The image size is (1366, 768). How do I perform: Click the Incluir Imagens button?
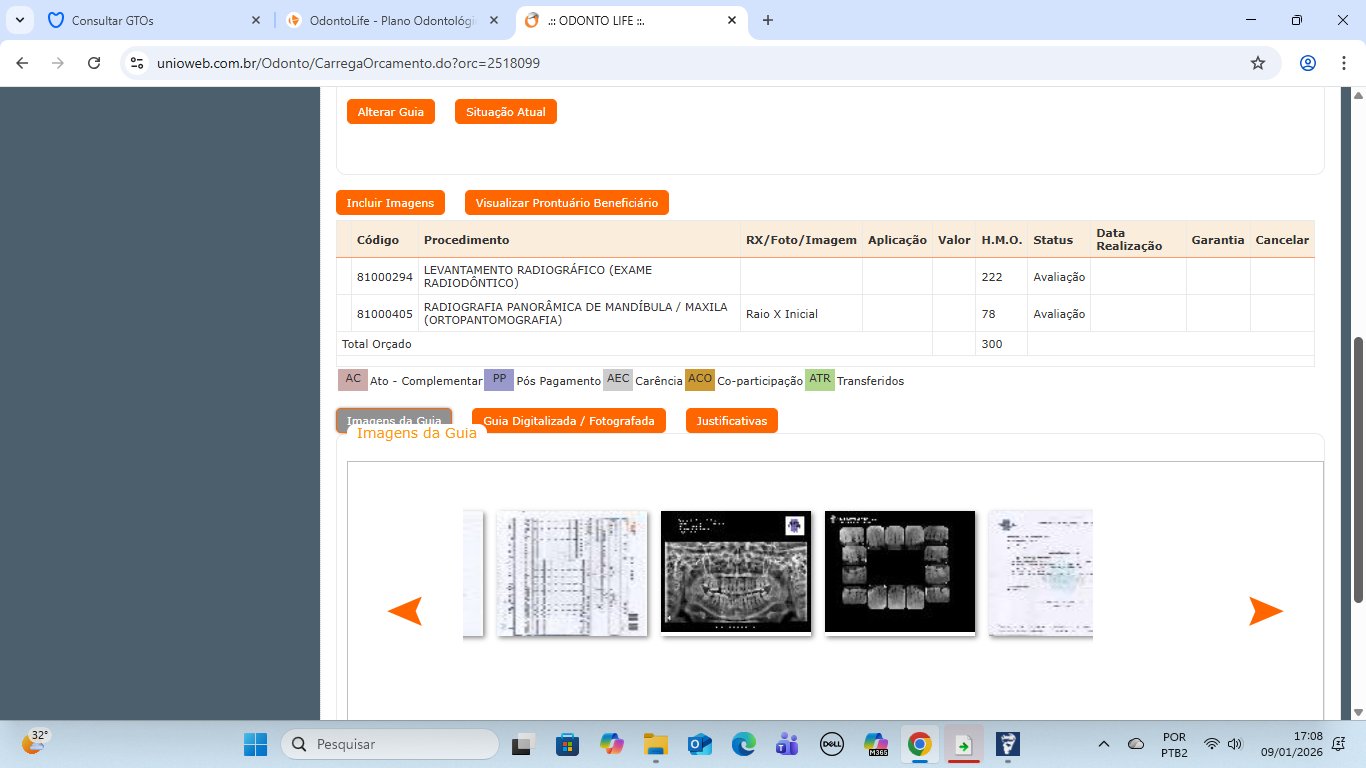click(x=390, y=203)
